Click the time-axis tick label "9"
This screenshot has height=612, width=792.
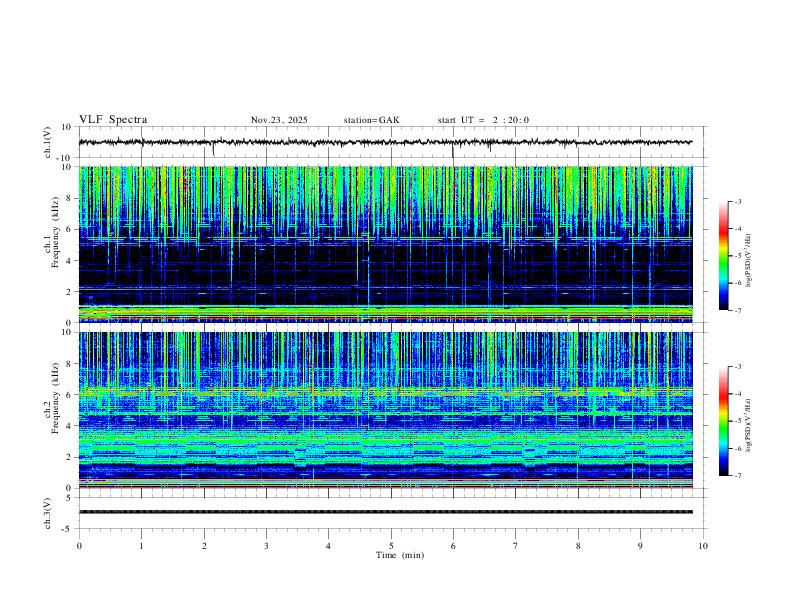(640, 546)
